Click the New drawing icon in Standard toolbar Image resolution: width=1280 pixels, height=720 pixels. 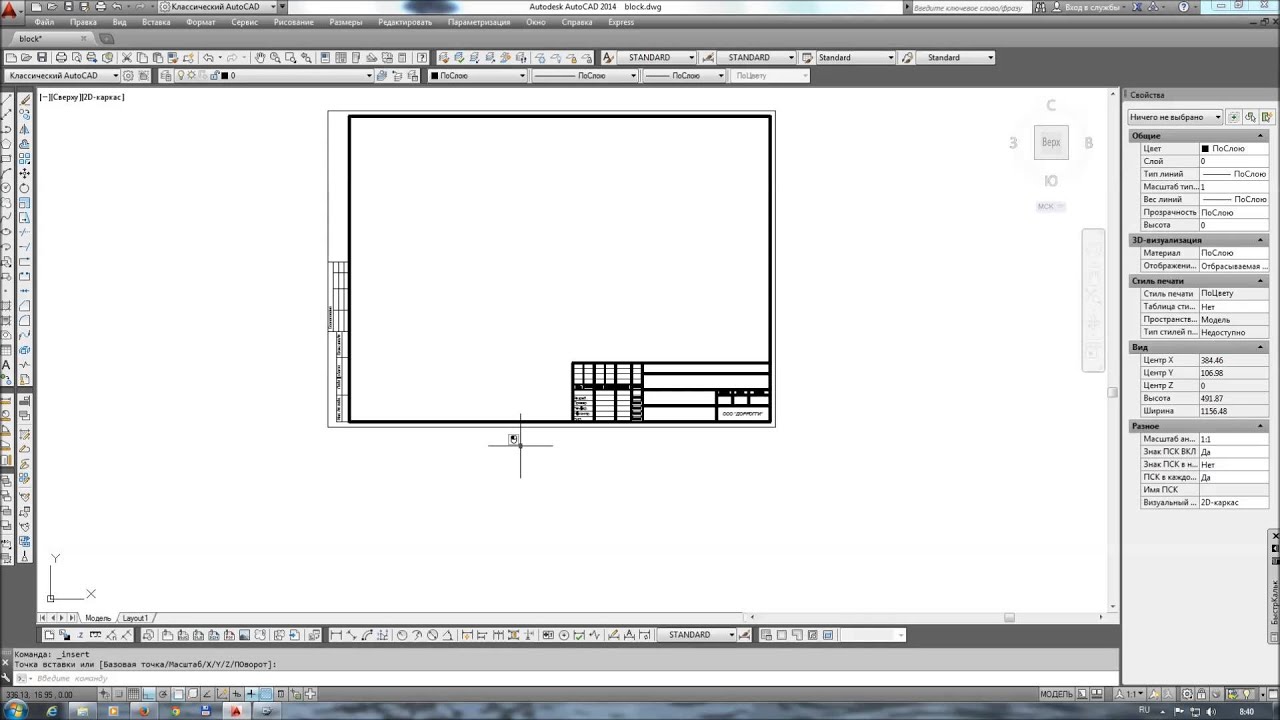(12, 57)
